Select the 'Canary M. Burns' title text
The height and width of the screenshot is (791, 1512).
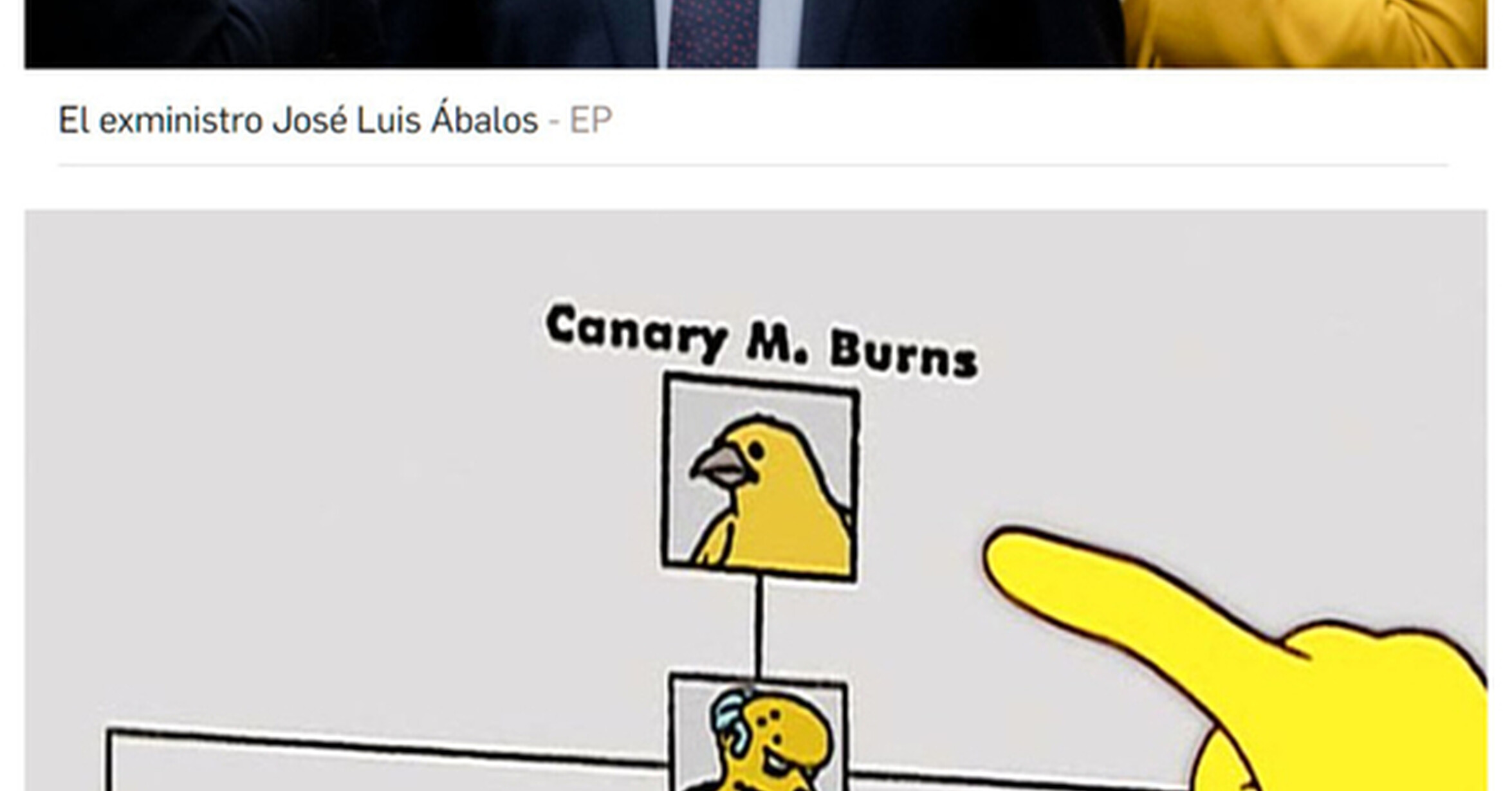coord(762,342)
